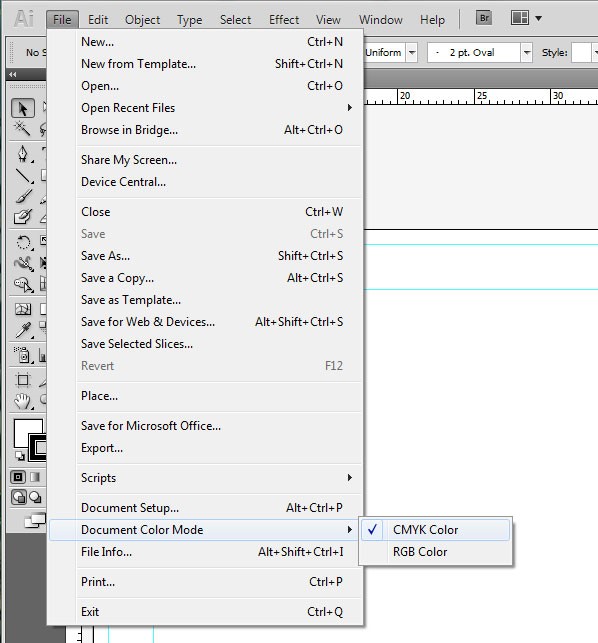Open the 2 pt. Oval brush dropdown
Screen dimensions: 598x643
[x=526, y=52]
